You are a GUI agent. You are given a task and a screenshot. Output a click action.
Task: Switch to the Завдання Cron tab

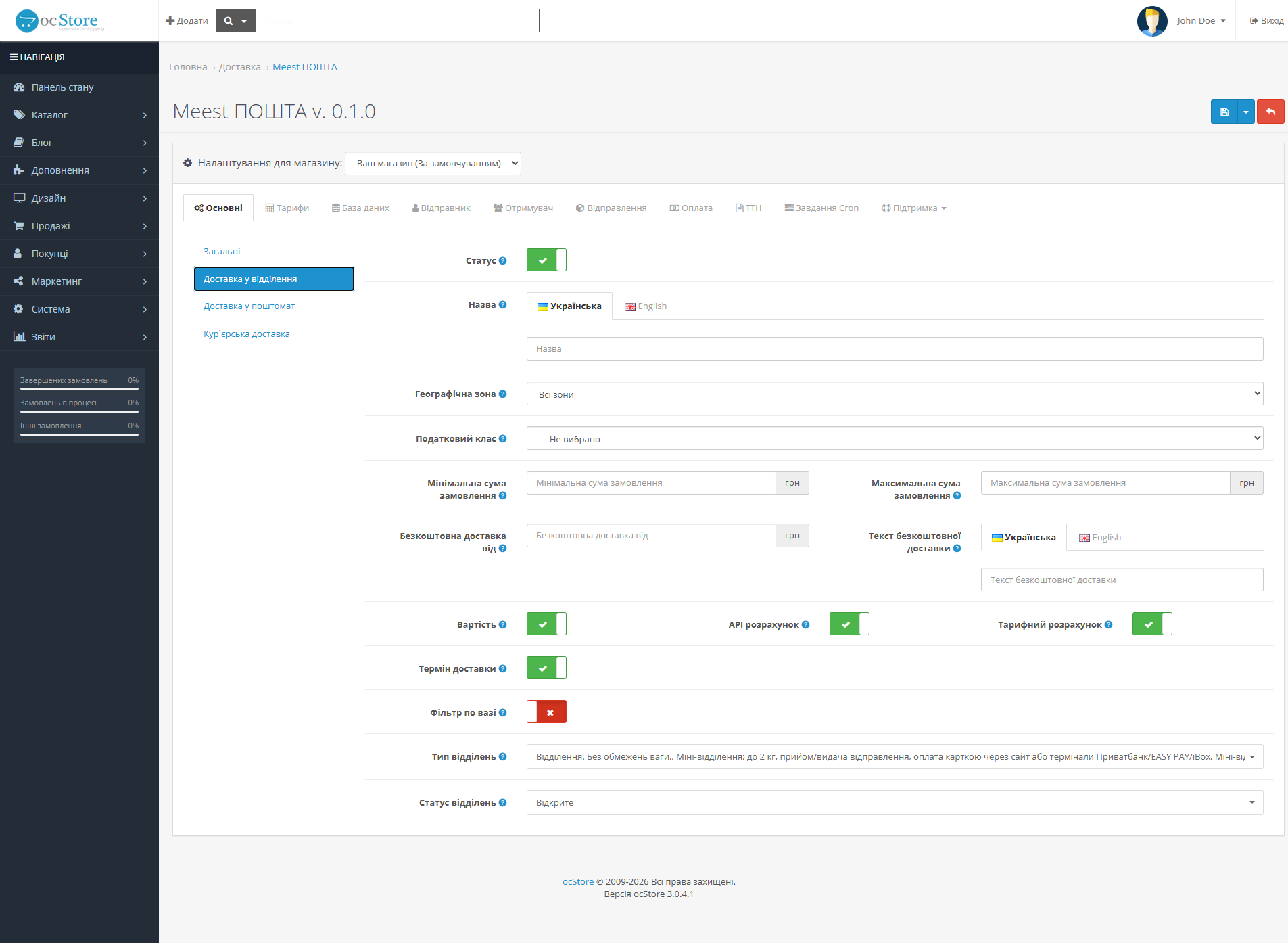[821, 208]
